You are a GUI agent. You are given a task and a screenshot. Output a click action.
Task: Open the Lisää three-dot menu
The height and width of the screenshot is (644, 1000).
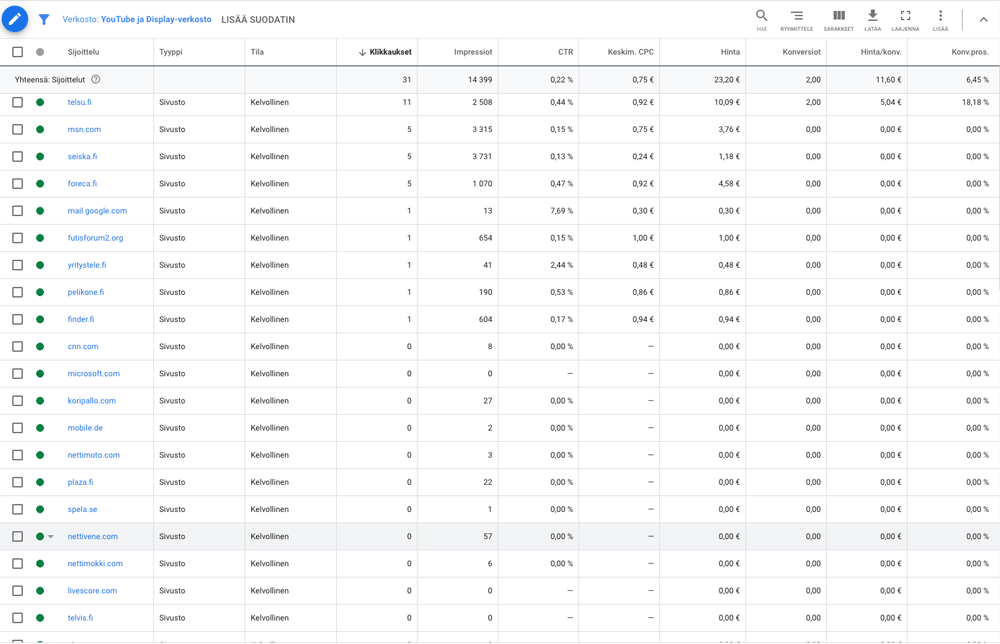[940, 19]
